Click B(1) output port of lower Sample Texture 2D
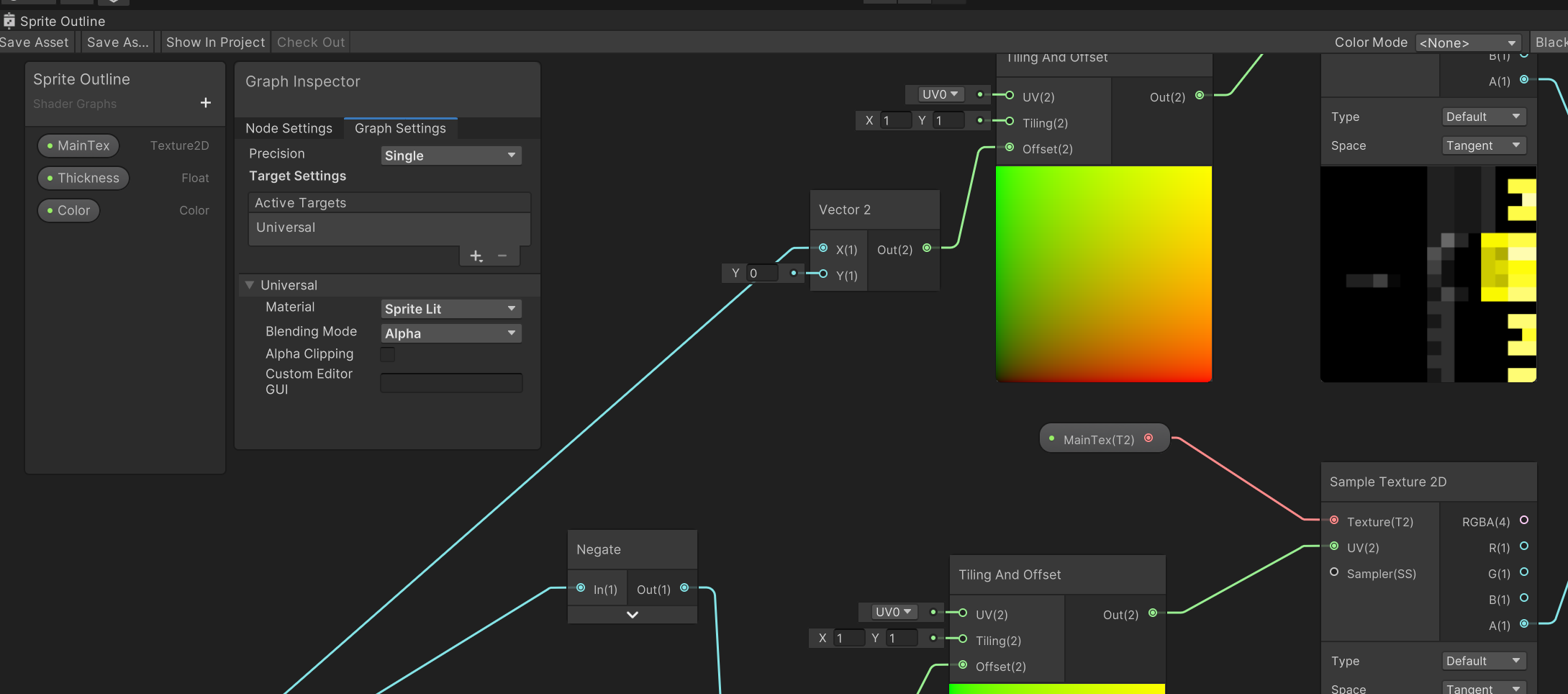The image size is (1568, 694). [1524, 598]
